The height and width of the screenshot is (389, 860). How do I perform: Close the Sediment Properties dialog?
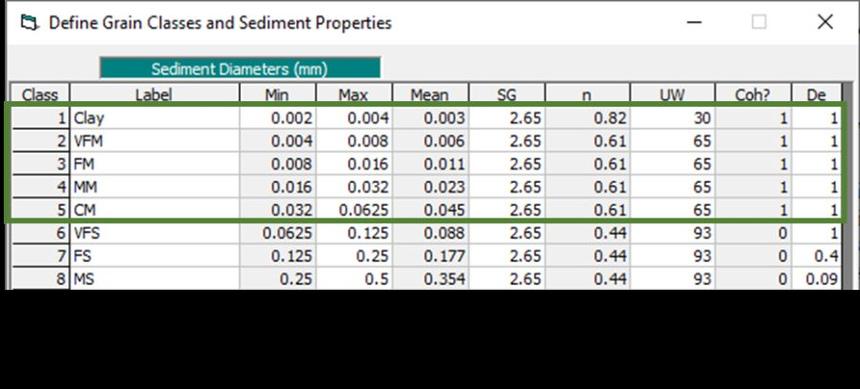tap(825, 22)
